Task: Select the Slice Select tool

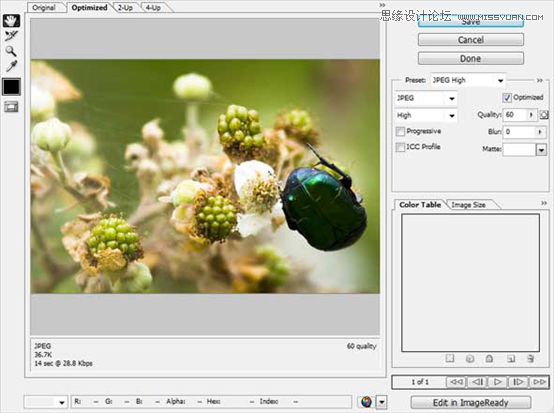Action: (x=11, y=36)
